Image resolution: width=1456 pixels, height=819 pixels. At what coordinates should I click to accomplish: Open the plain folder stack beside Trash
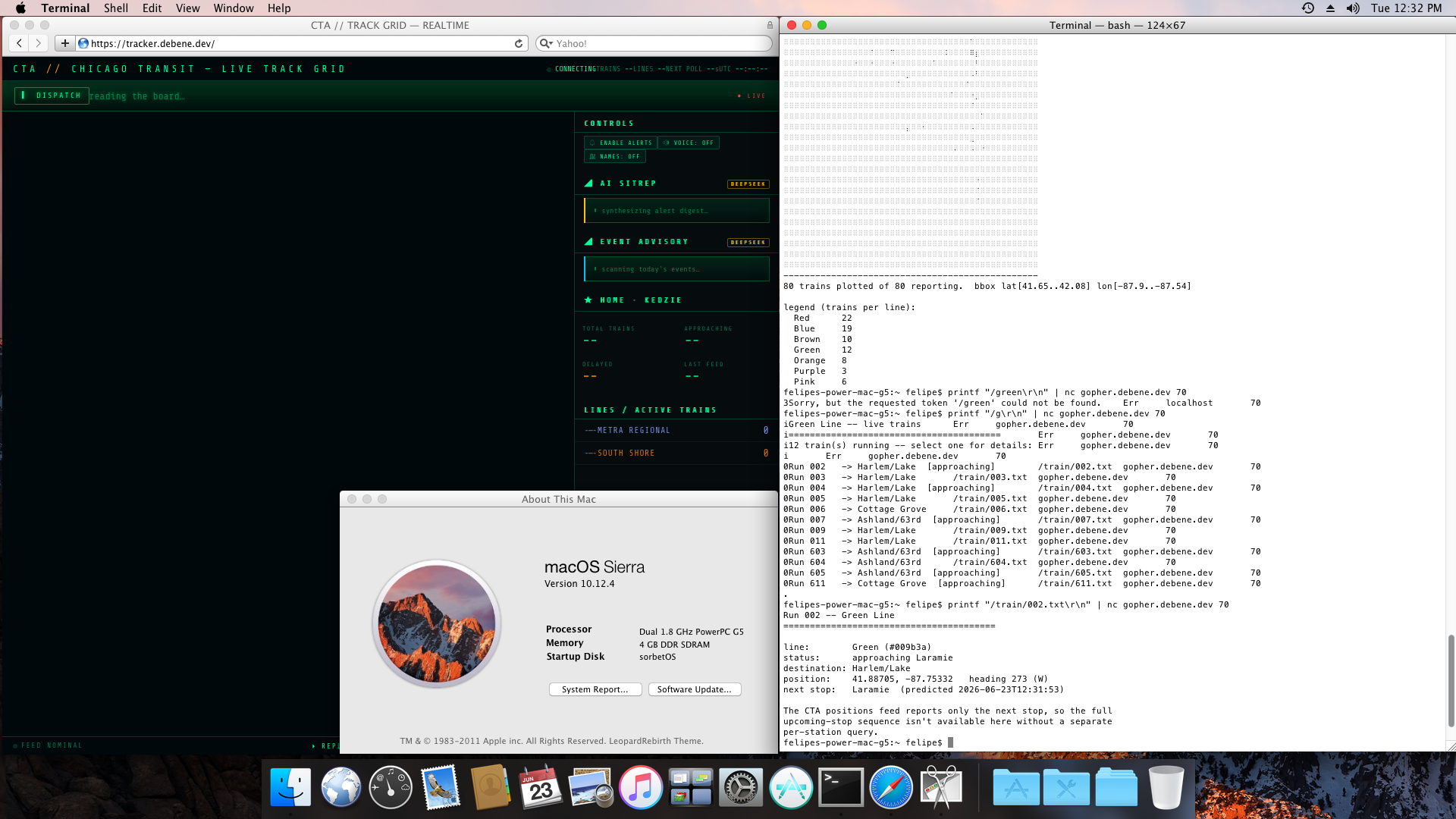tap(1116, 787)
